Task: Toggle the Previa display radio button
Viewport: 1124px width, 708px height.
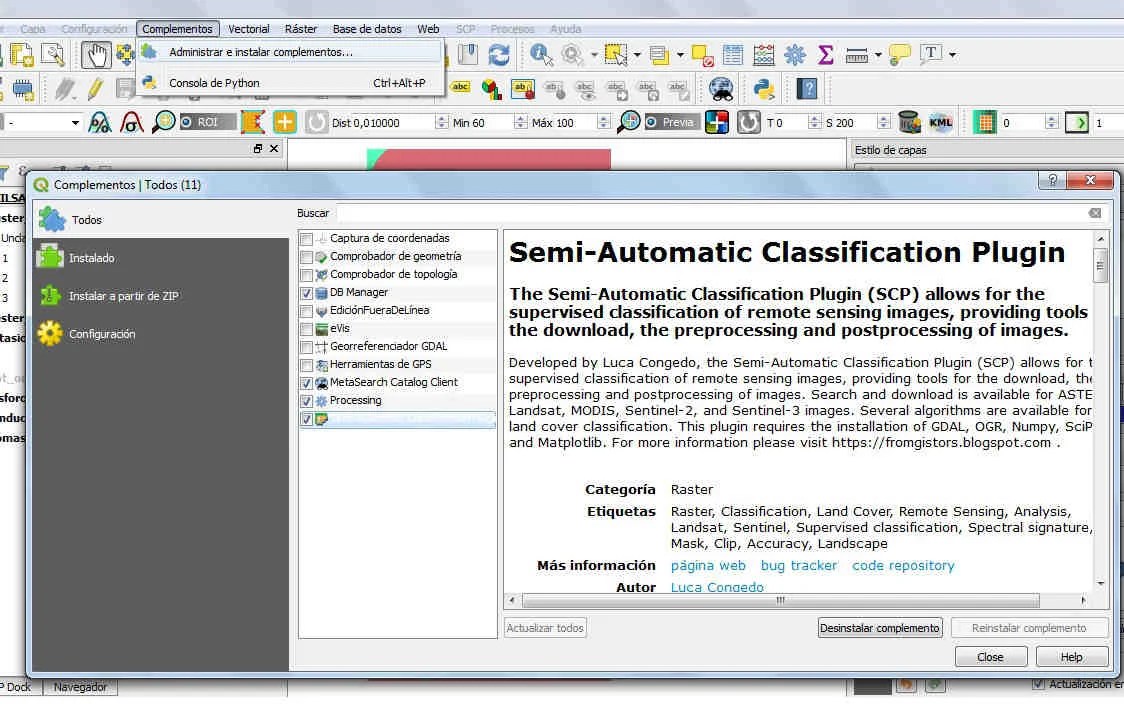Action: click(652, 123)
